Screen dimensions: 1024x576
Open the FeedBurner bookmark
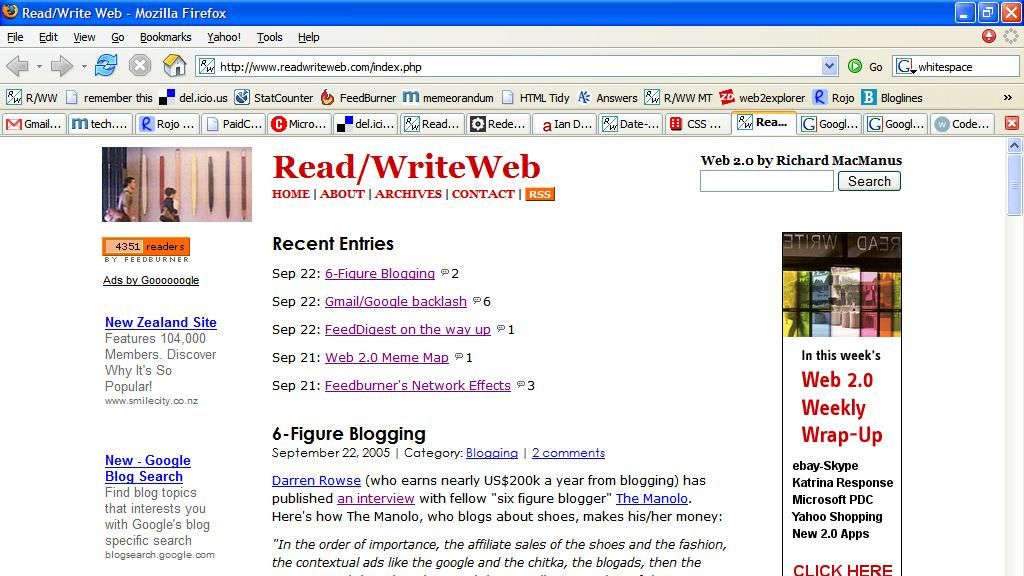click(x=359, y=98)
